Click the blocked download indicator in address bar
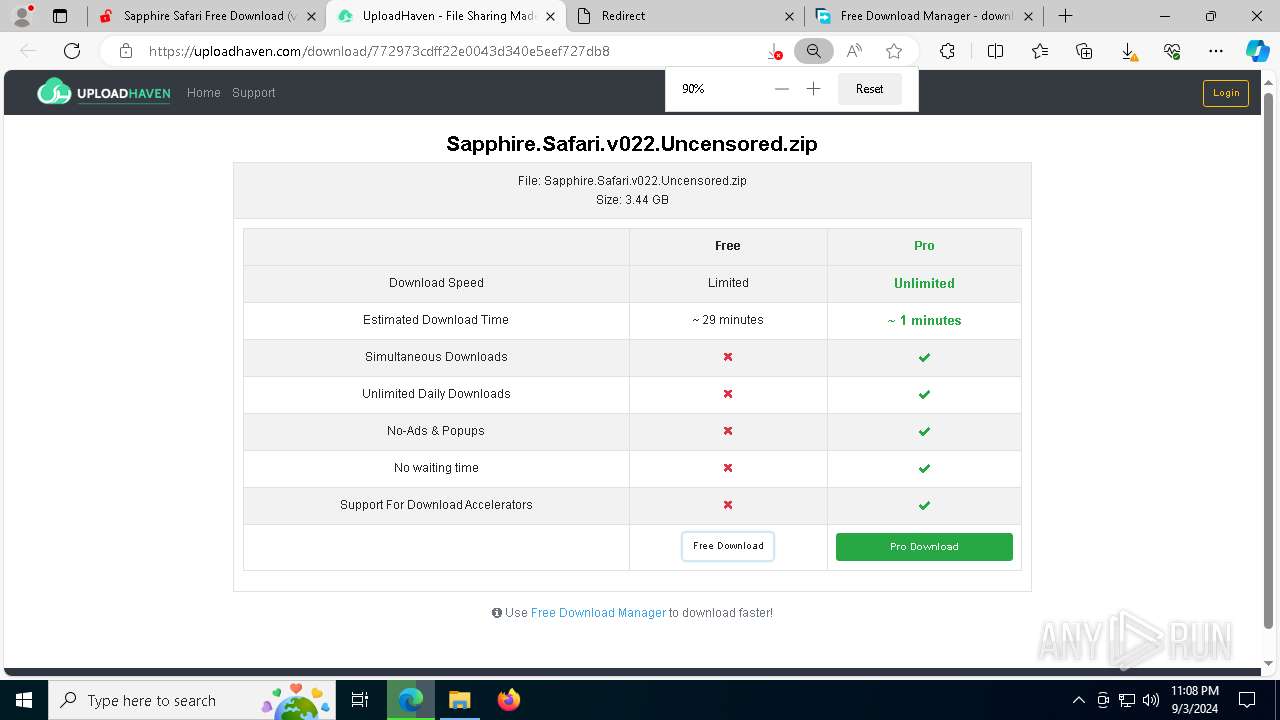The height and width of the screenshot is (720, 1280). coord(774,51)
